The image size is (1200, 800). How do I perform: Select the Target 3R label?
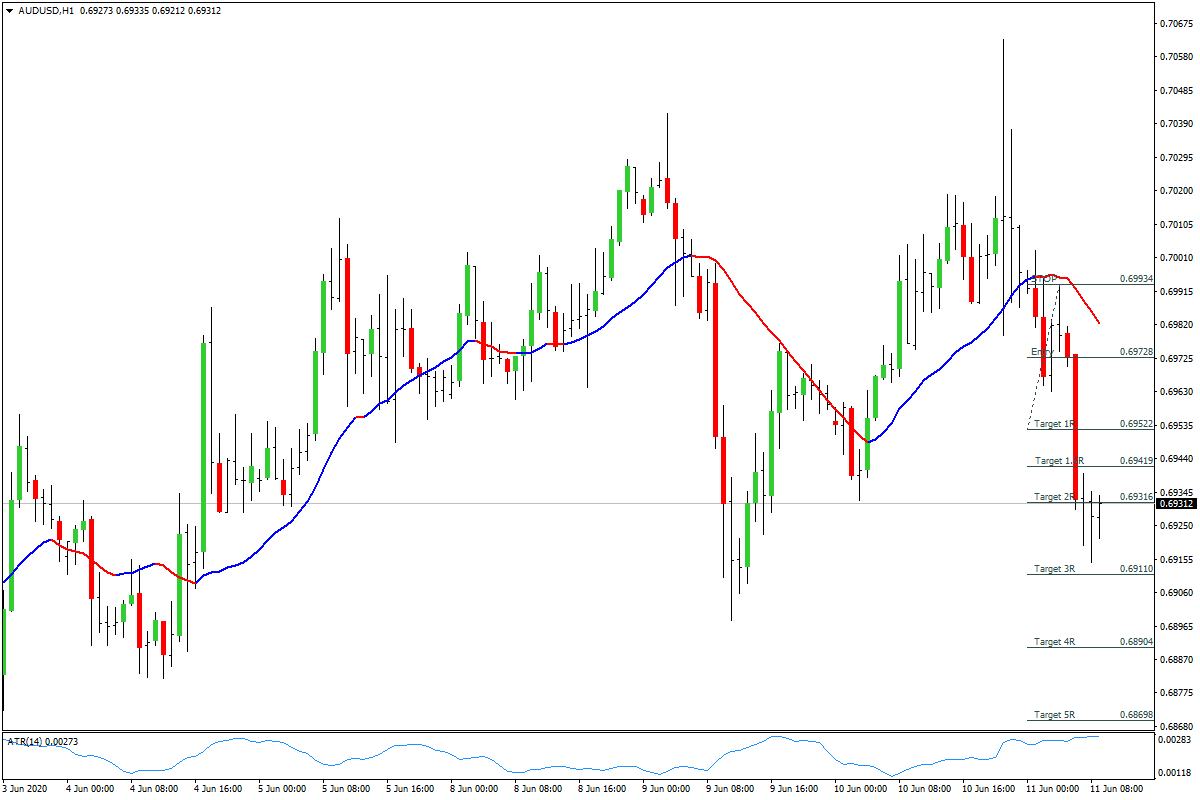click(1054, 568)
